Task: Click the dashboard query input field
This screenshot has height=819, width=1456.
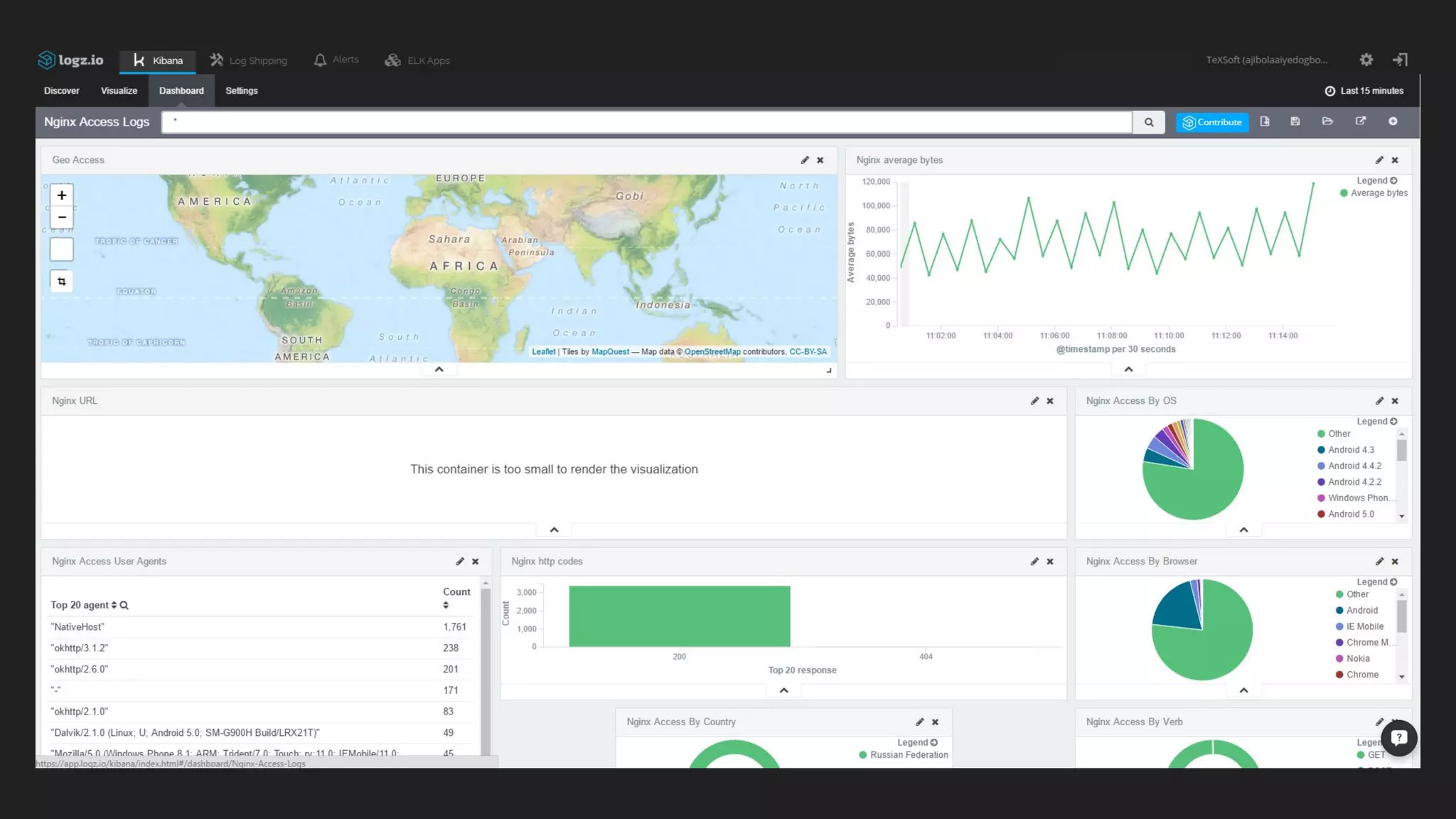Action: (x=646, y=122)
